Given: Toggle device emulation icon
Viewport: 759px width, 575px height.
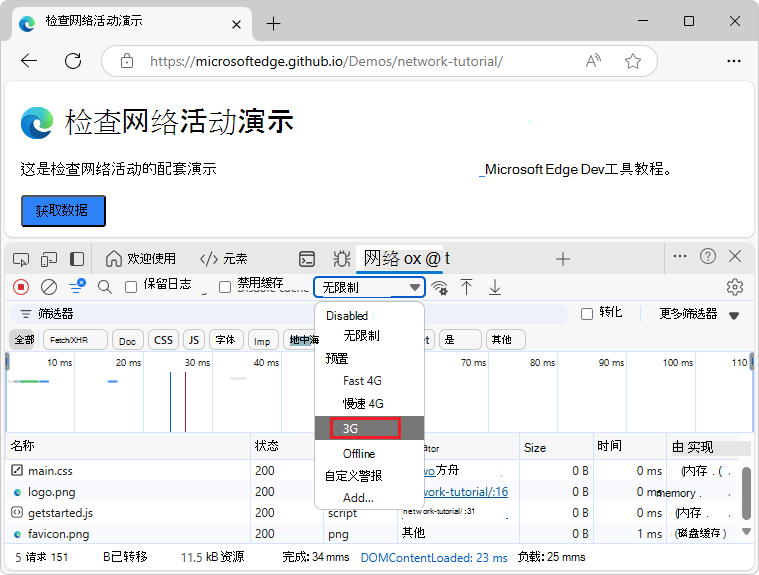Looking at the screenshot, I should point(49,259).
